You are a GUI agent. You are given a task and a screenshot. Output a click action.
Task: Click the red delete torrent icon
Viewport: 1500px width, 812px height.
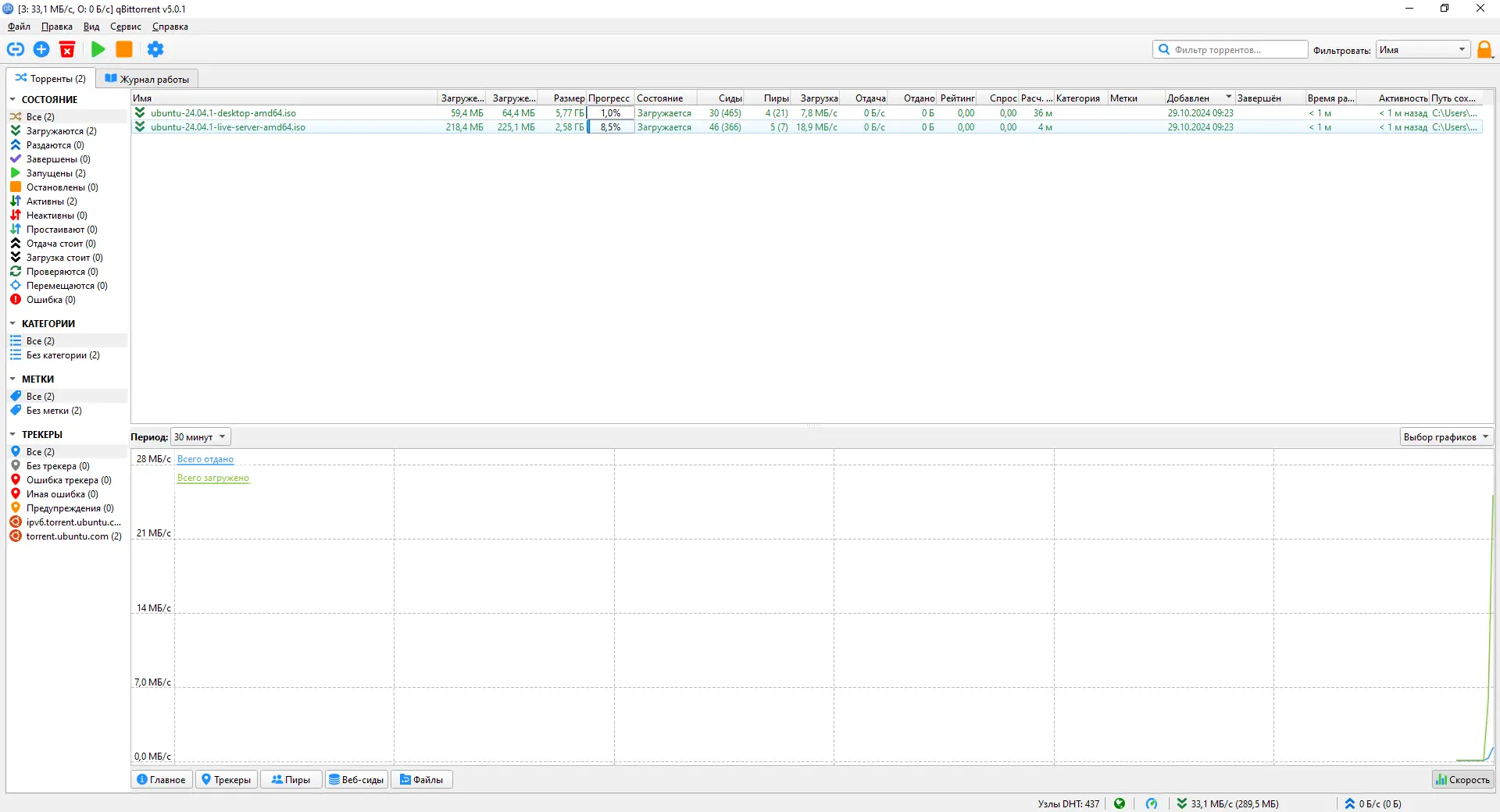(67, 49)
